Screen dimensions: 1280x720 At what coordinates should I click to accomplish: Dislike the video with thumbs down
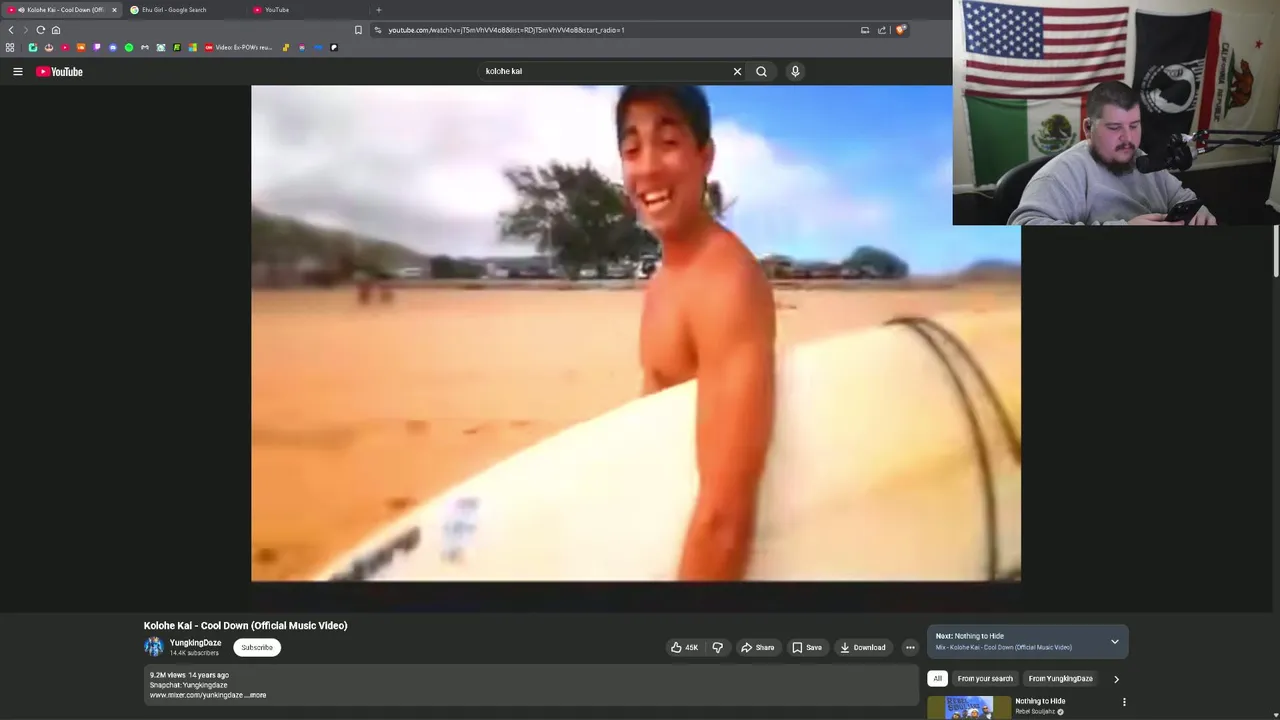click(717, 647)
